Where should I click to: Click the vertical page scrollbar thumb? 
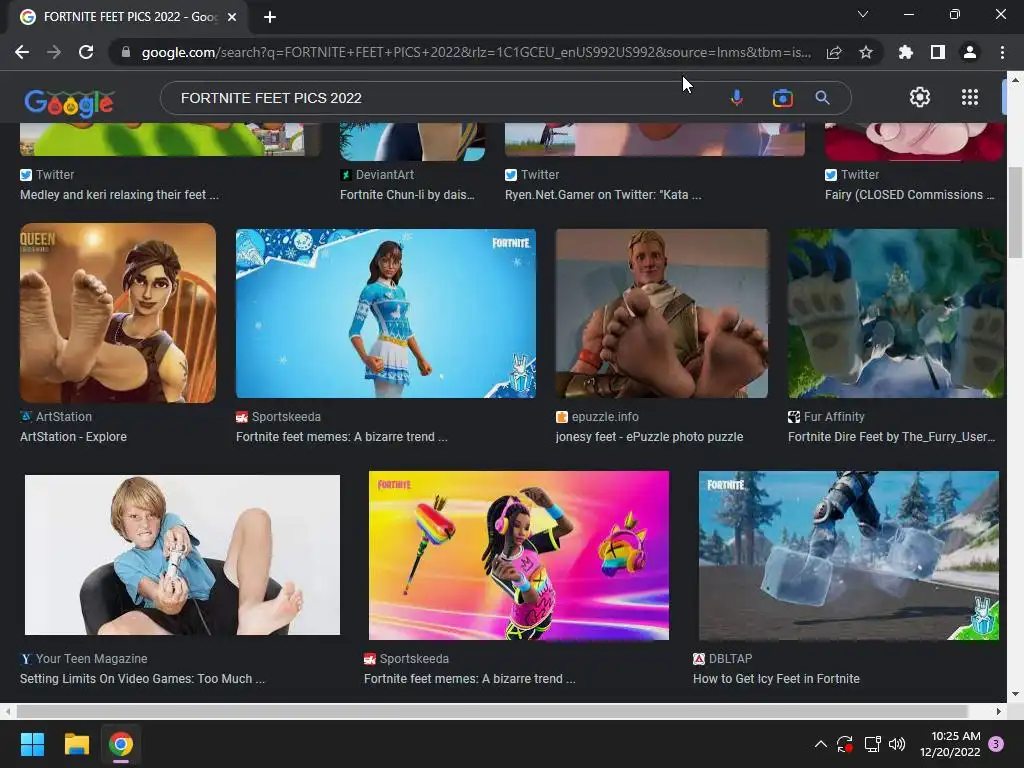pyautogui.click(x=1014, y=213)
